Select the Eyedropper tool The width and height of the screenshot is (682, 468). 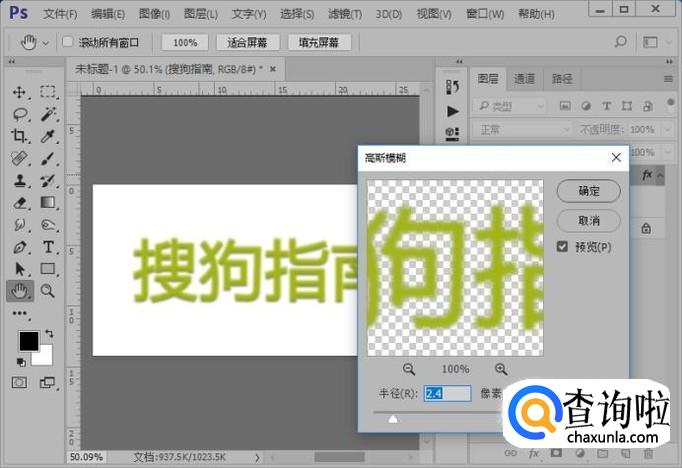[48, 136]
